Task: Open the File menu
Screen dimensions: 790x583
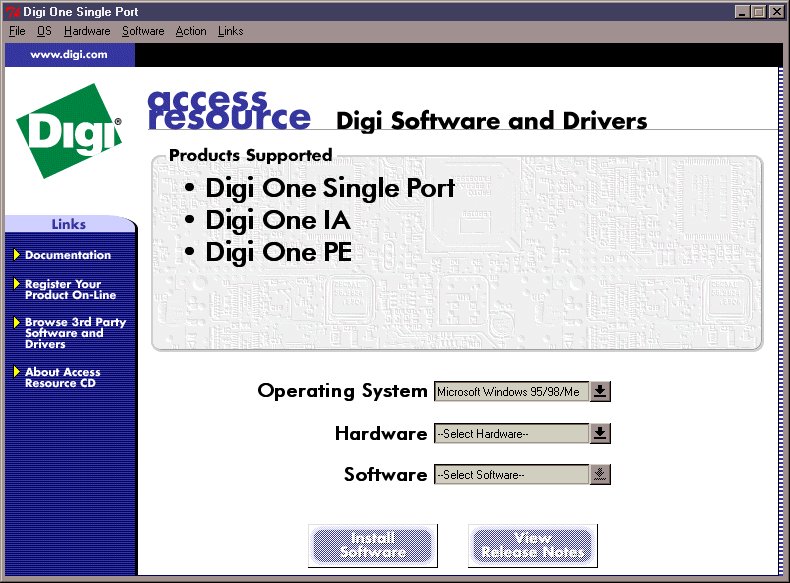Action: [x=17, y=31]
